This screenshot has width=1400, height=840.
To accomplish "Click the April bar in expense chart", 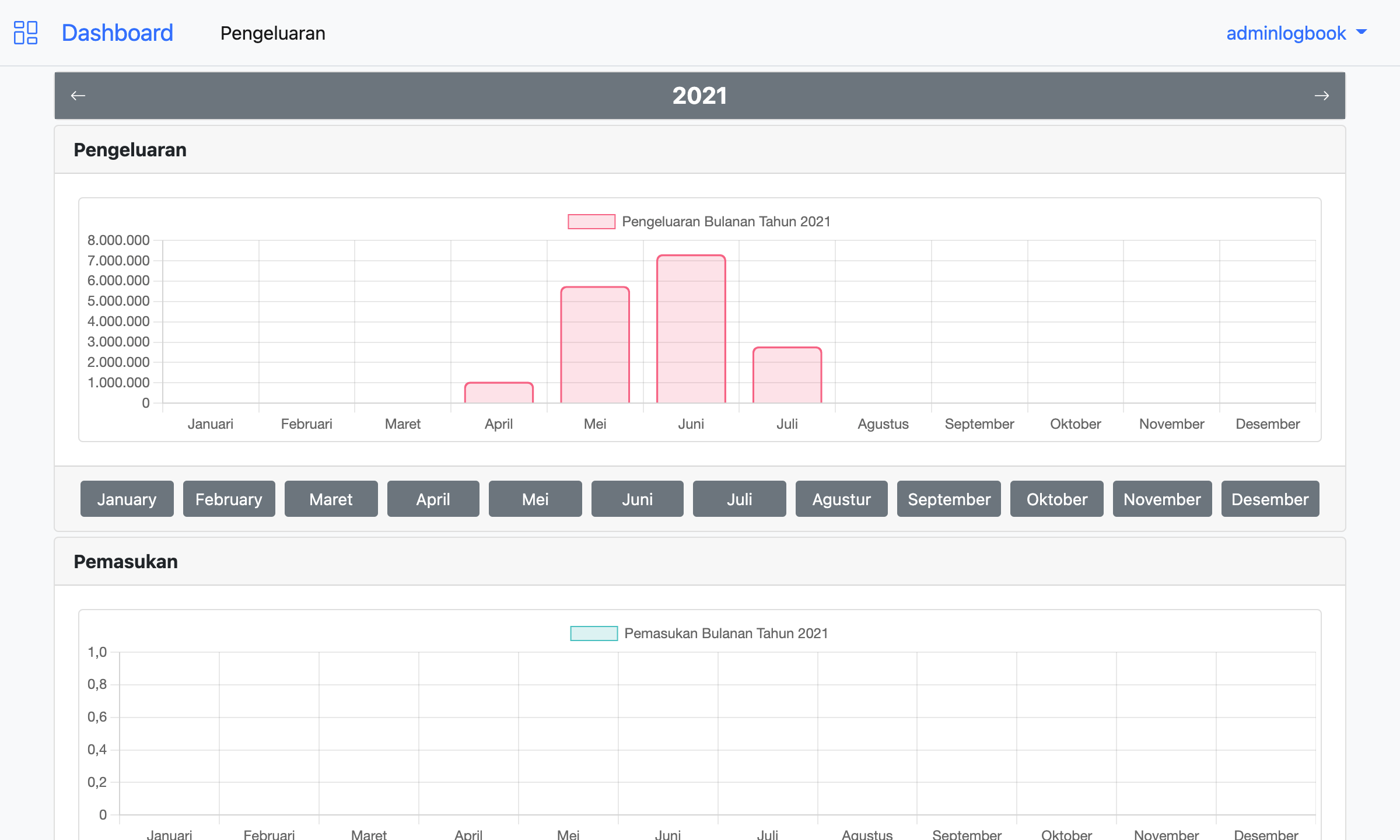I will tap(499, 393).
